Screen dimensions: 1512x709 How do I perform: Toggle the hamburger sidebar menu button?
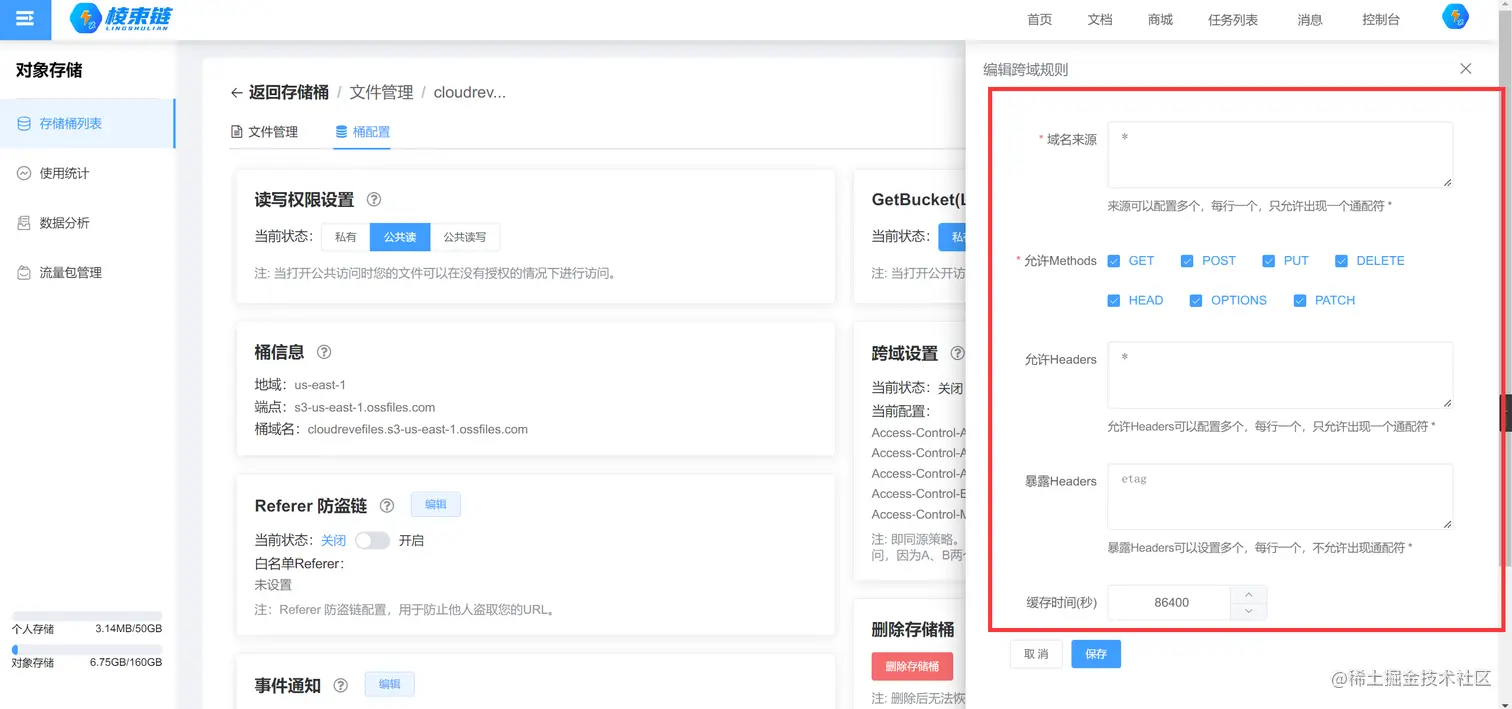click(25, 19)
